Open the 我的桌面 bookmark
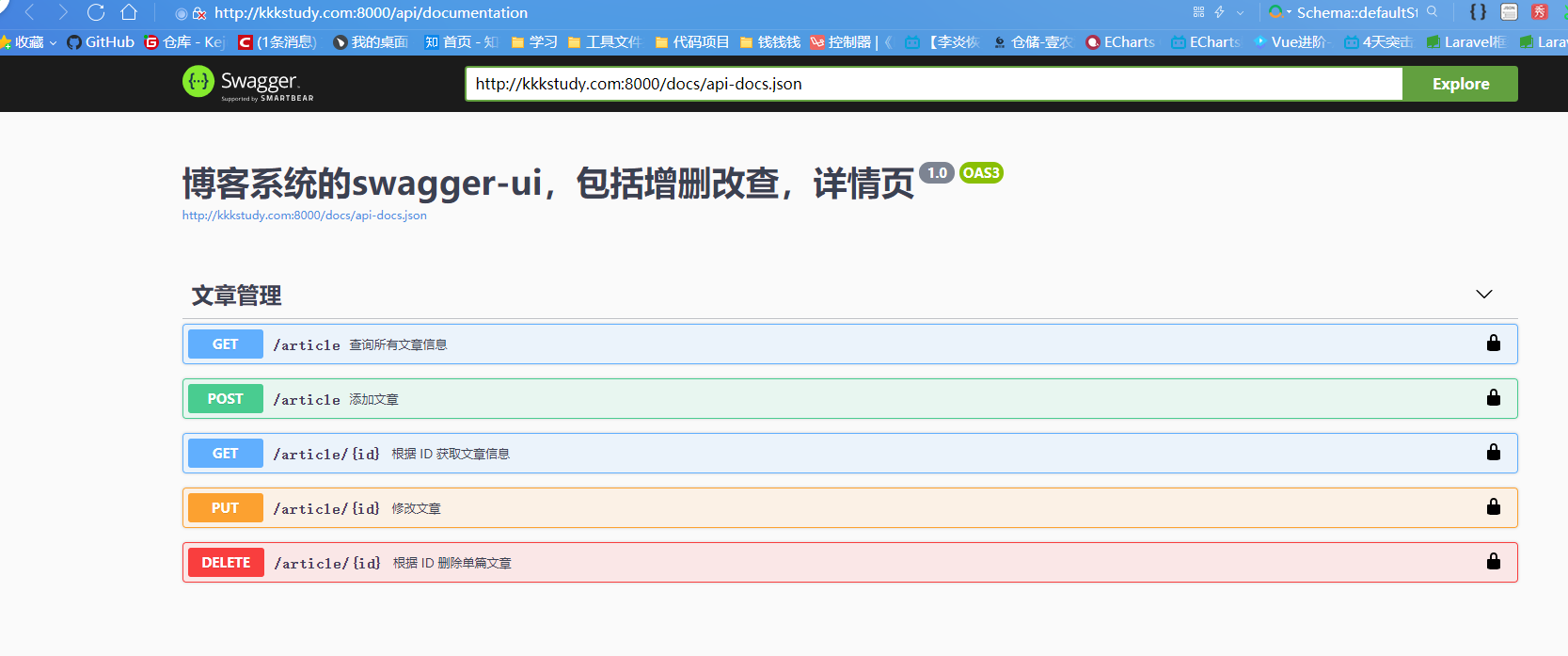The width and height of the screenshot is (1568, 656). [371, 42]
